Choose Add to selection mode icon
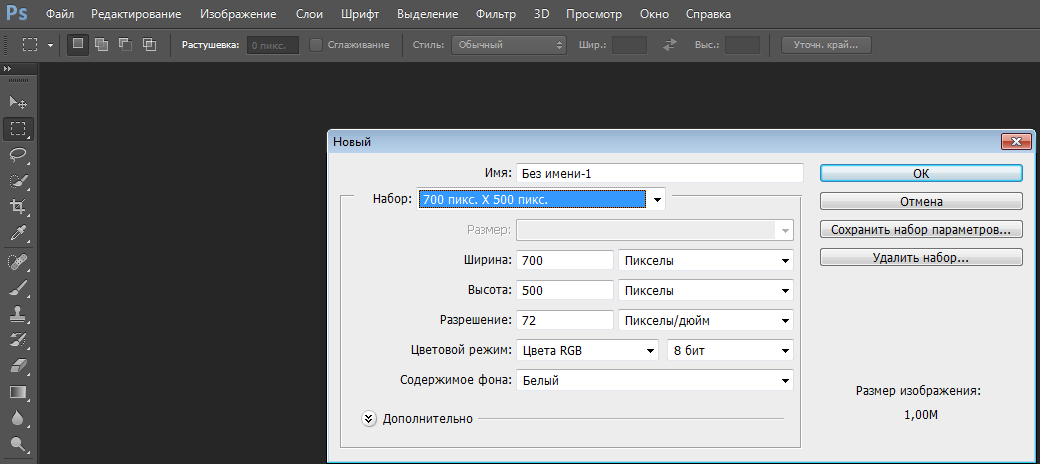1040x464 pixels. pyautogui.click(x=101, y=44)
